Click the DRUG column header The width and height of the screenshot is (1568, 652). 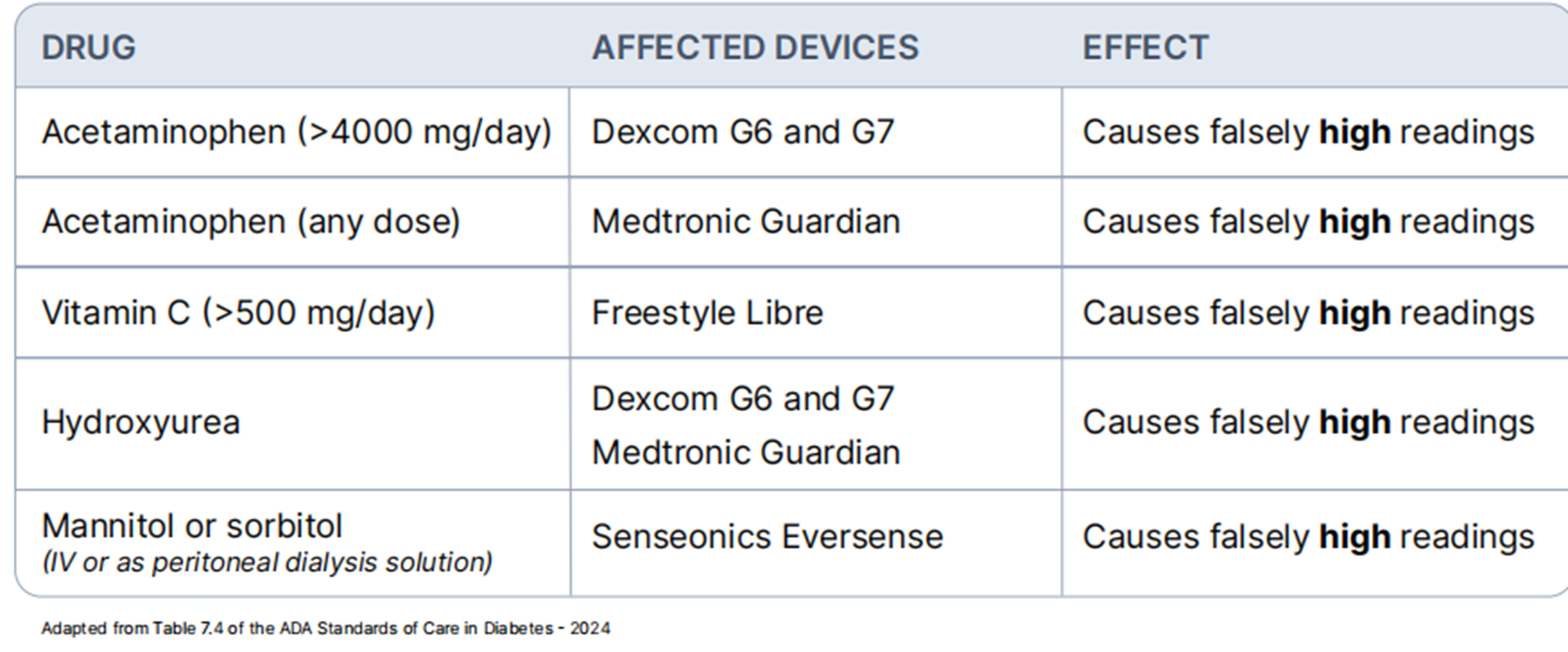pyautogui.click(x=88, y=48)
